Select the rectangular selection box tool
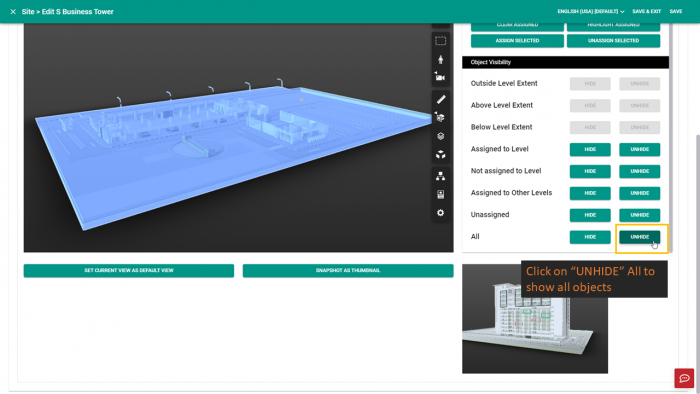The image size is (700, 394). [x=441, y=41]
